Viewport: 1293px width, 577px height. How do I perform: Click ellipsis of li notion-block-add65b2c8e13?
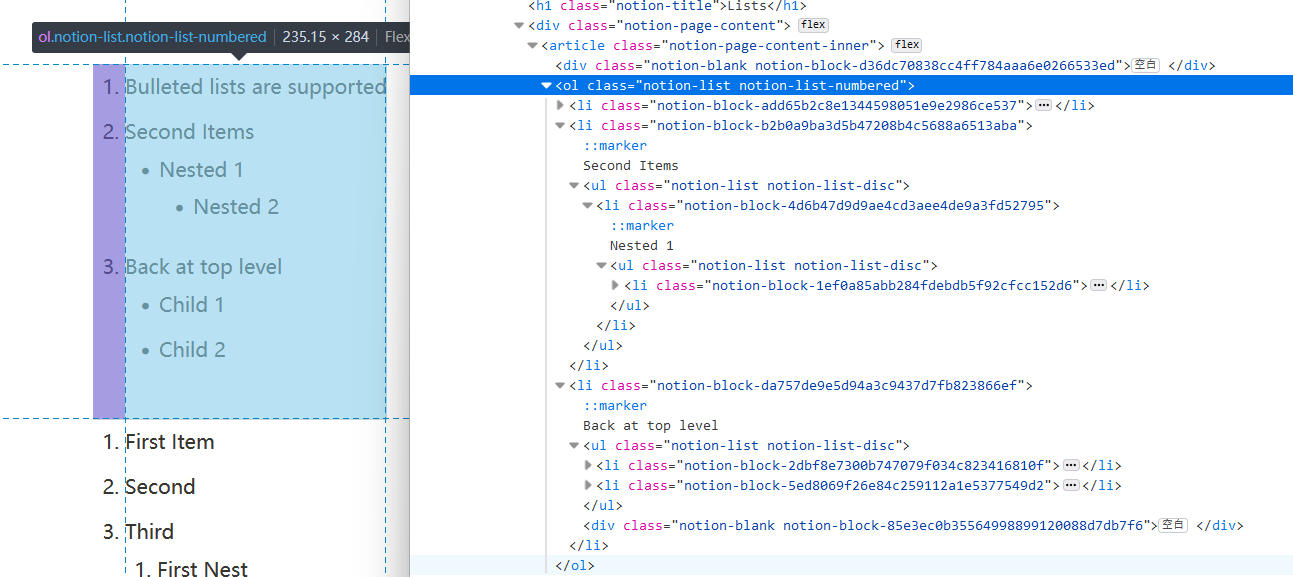pyautogui.click(x=1044, y=105)
